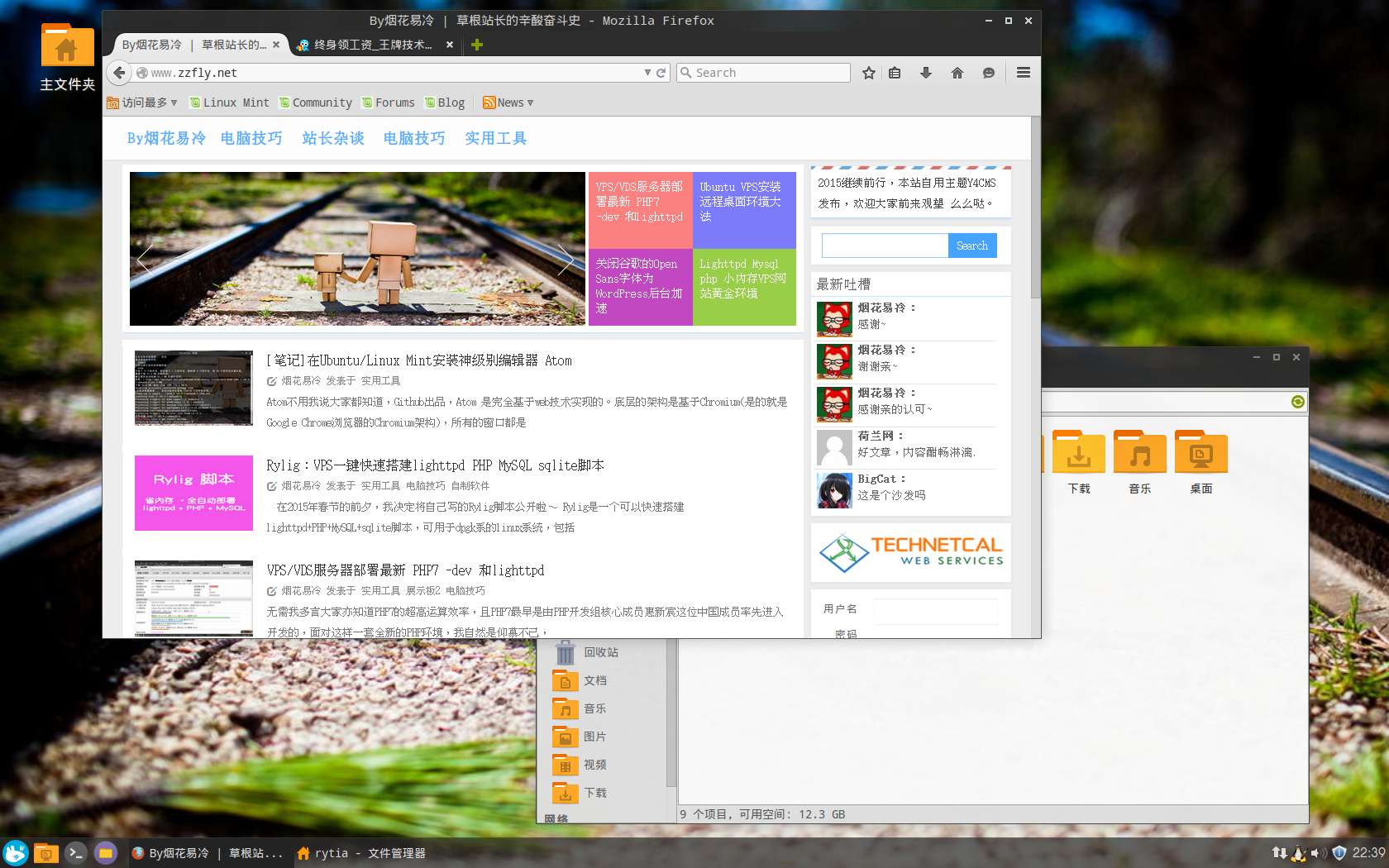
Task: Focus the Firefox Search box
Action: 763,73
